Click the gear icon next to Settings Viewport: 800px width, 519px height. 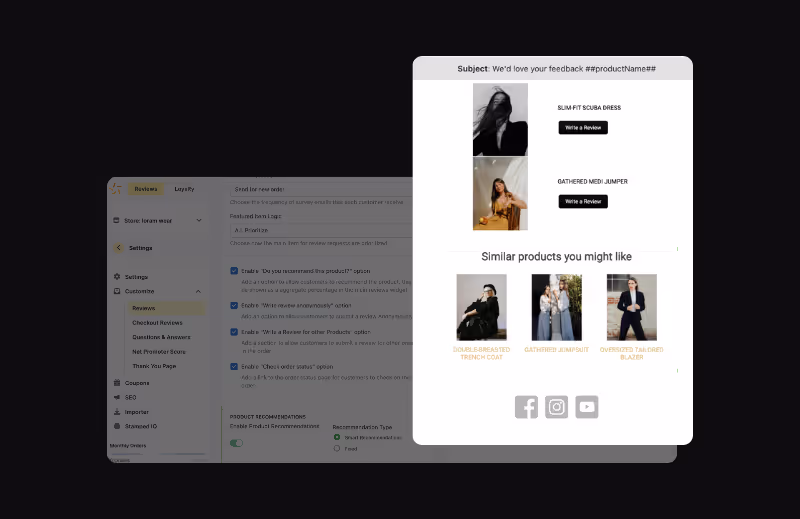[x=117, y=277]
